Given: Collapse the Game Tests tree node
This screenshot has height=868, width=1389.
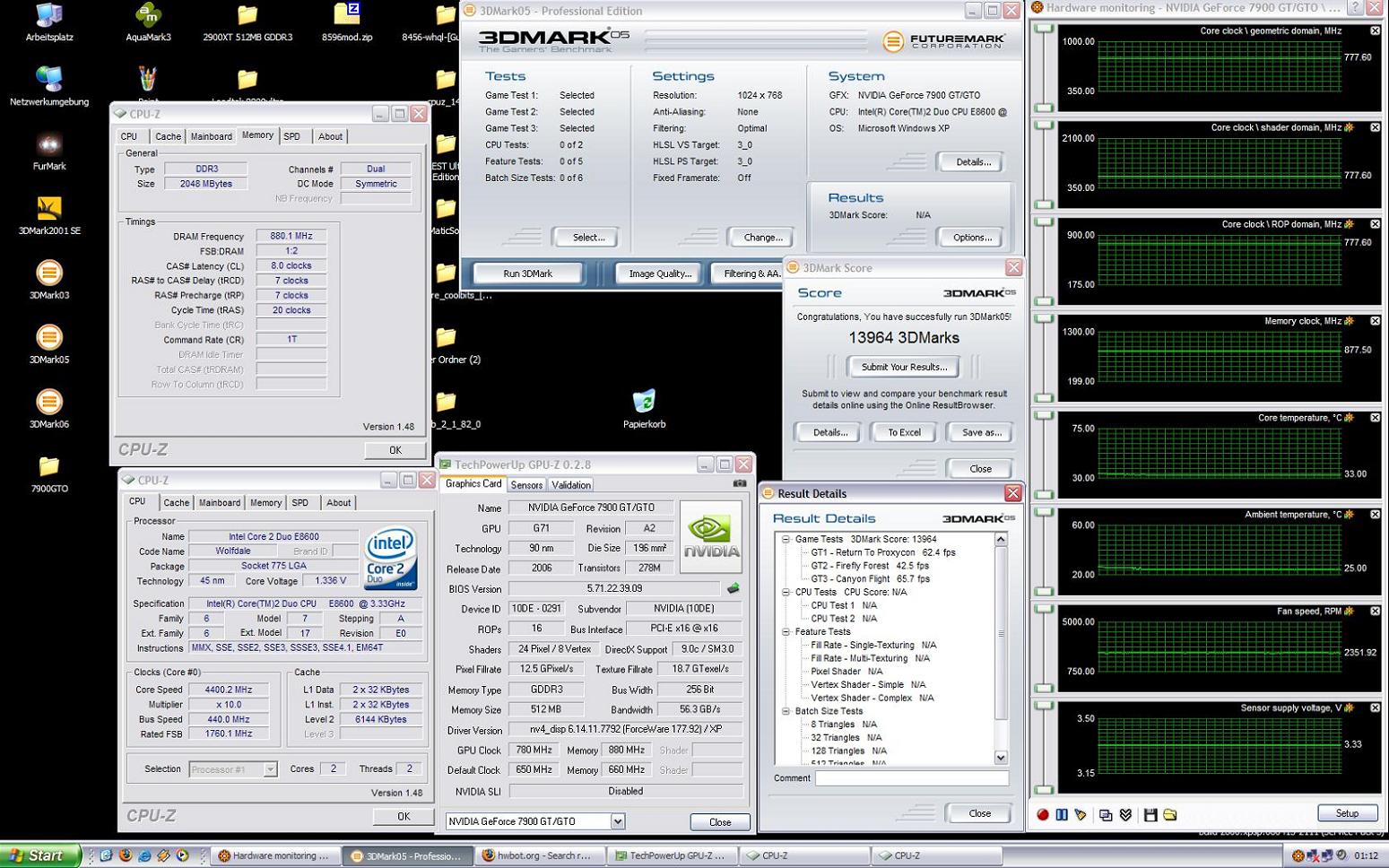Looking at the screenshot, I should (x=786, y=539).
